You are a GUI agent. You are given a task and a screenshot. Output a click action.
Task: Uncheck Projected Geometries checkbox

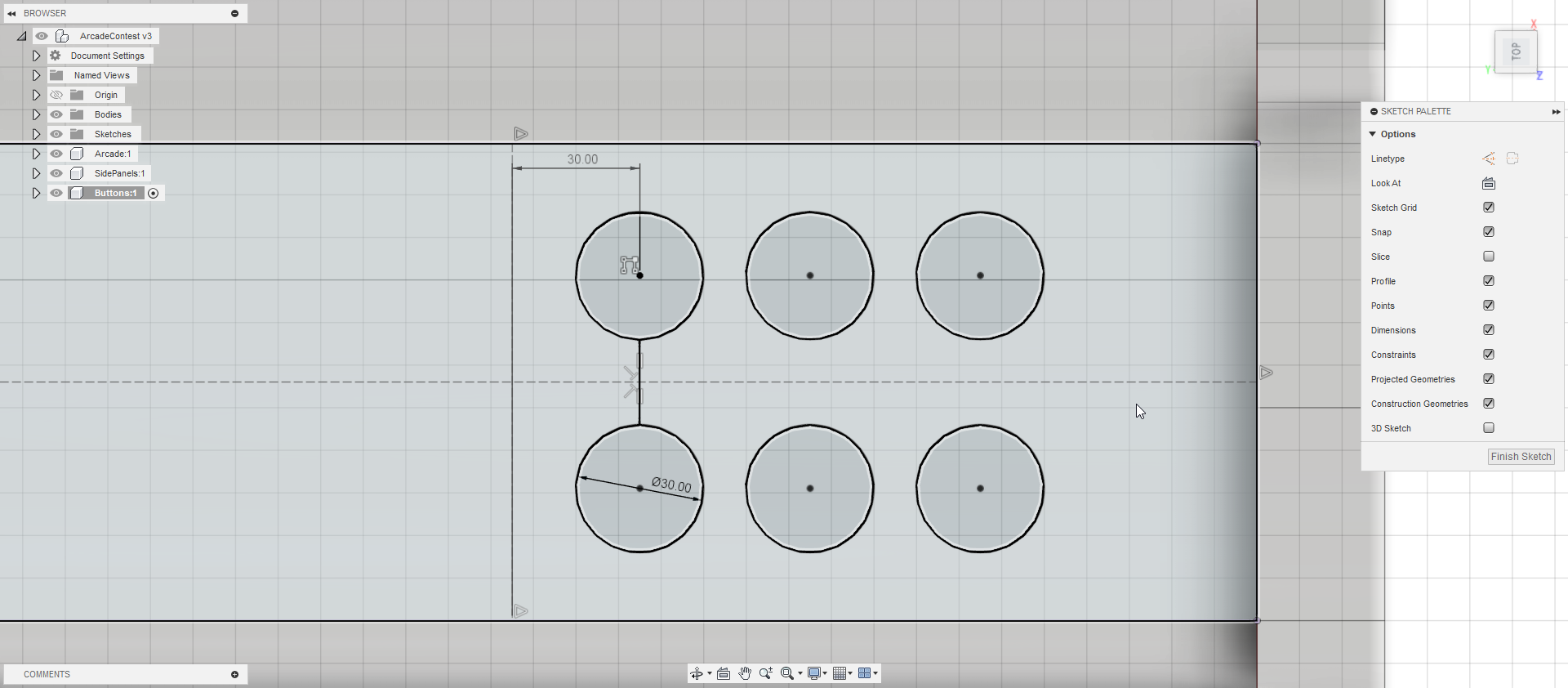point(1489,379)
